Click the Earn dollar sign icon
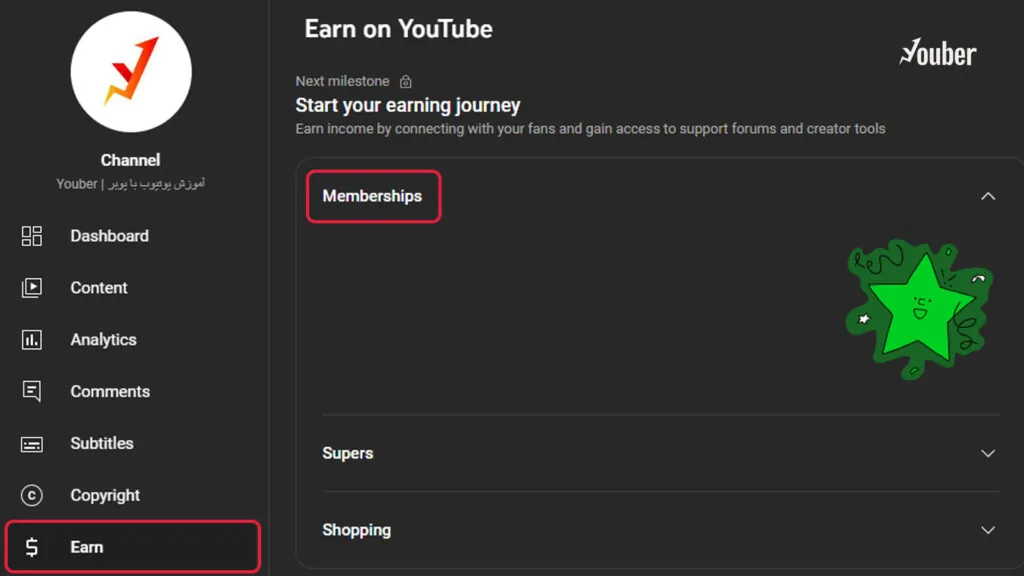This screenshot has width=1024, height=576. click(x=31, y=547)
